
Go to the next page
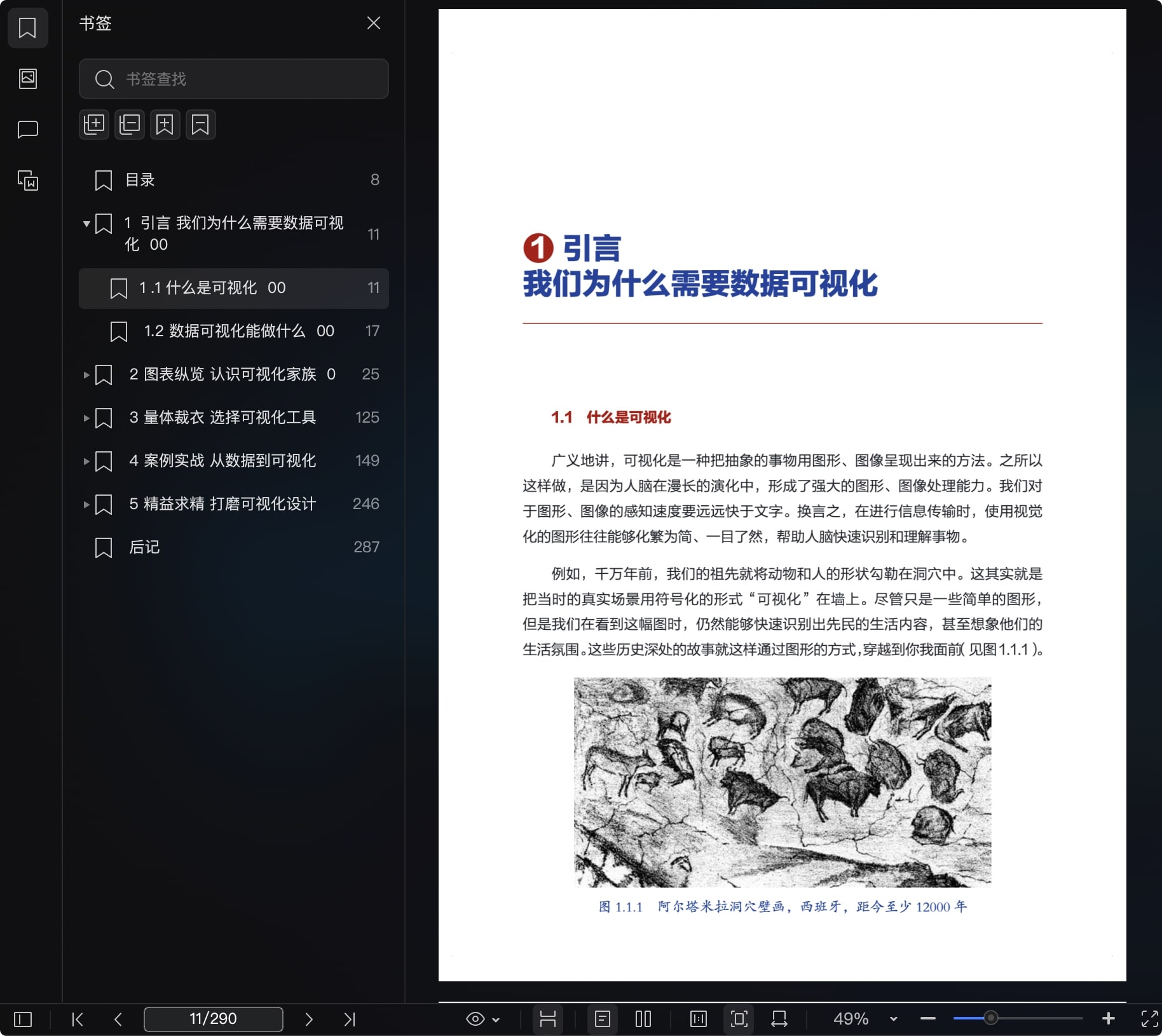click(309, 1019)
